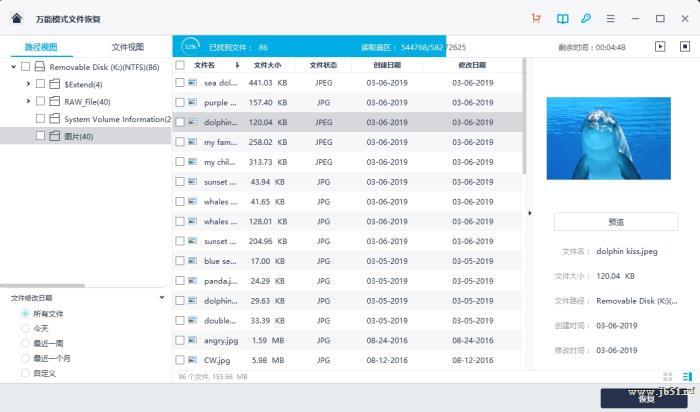Click the file list vertical scrollbar
This screenshot has width=700, height=412.
525,116
